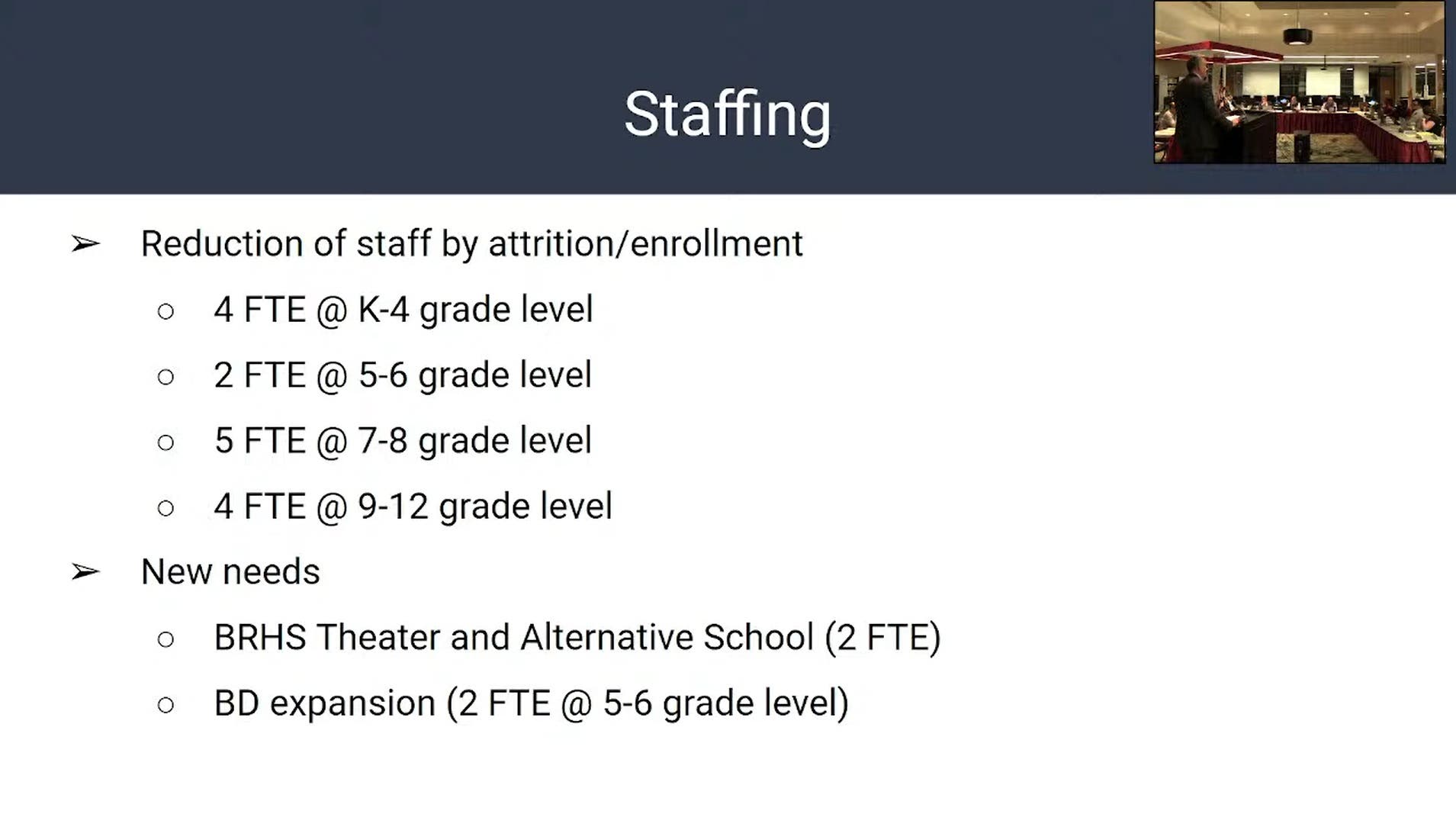This screenshot has height=814, width=1456.
Task: Click the circle bullet before '4 FTE @ K-4'
Action: pyautogui.click(x=166, y=311)
